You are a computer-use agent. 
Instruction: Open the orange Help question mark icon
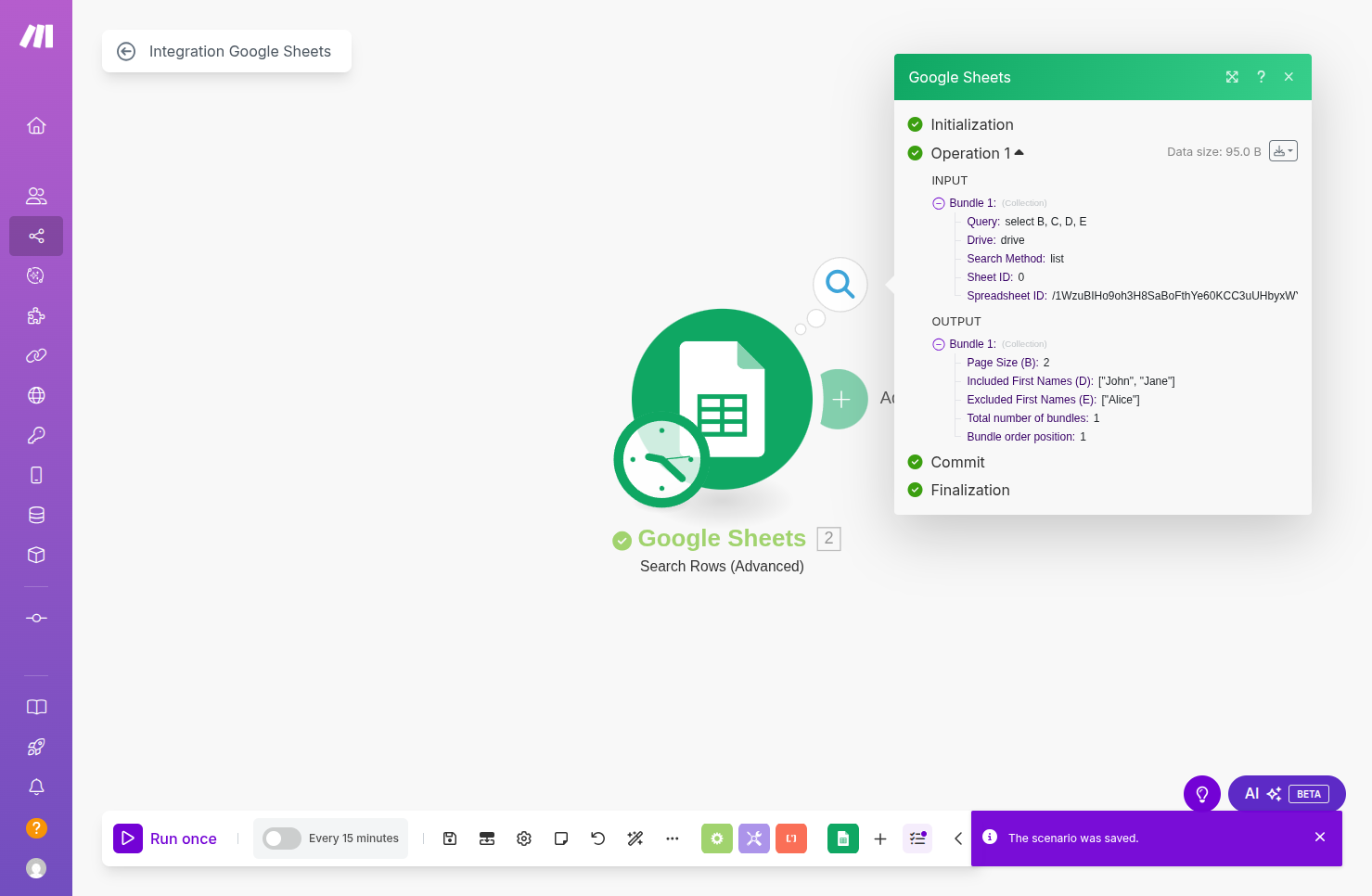point(36,827)
